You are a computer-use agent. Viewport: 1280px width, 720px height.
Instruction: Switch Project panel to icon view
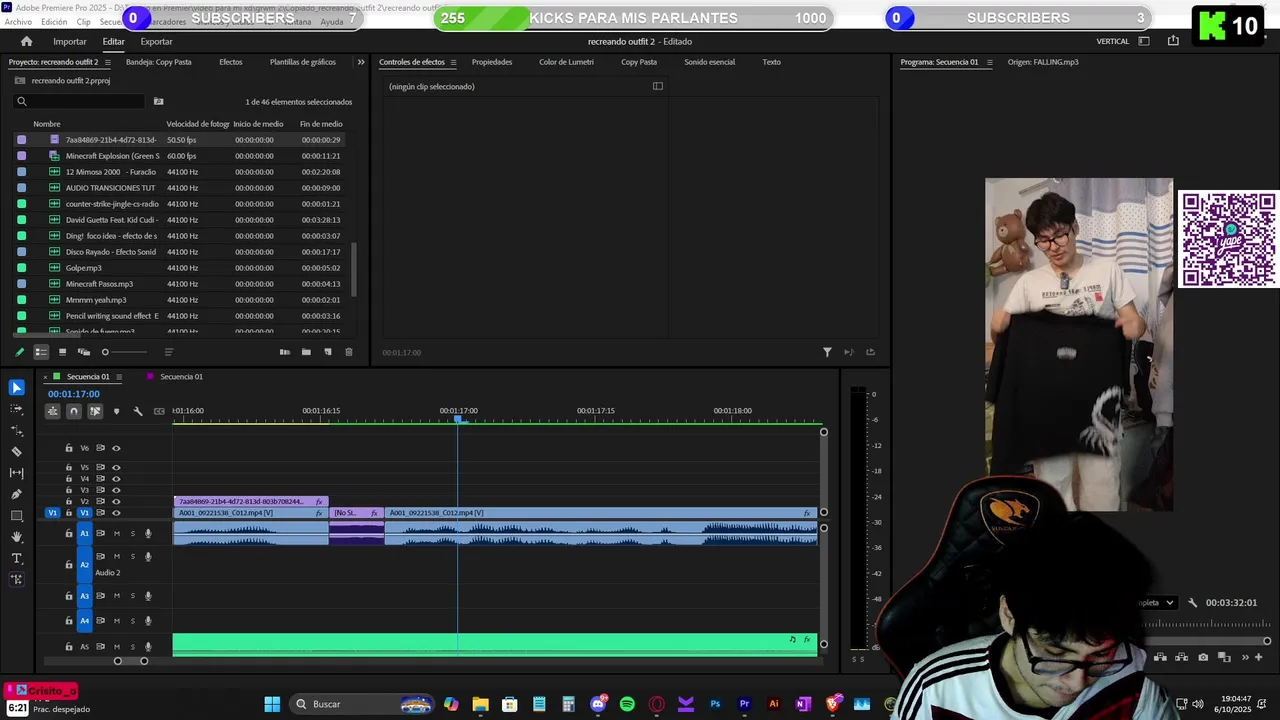62,352
